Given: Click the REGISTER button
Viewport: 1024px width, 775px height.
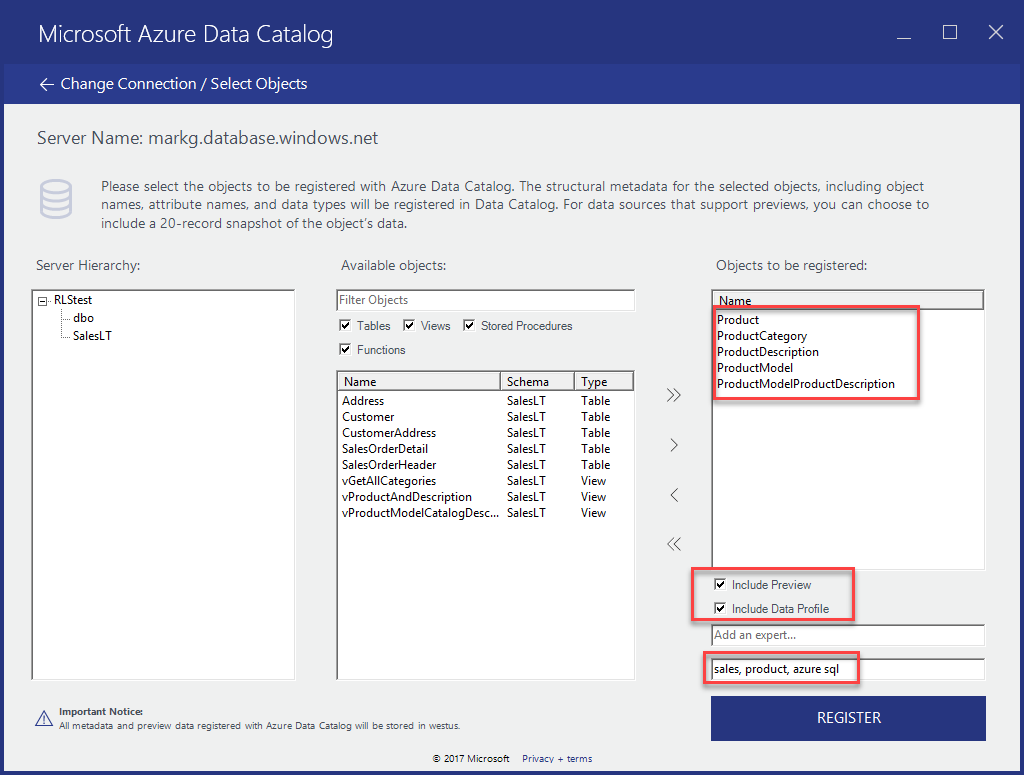Looking at the screenshot, I should click(x=848, y=718).
